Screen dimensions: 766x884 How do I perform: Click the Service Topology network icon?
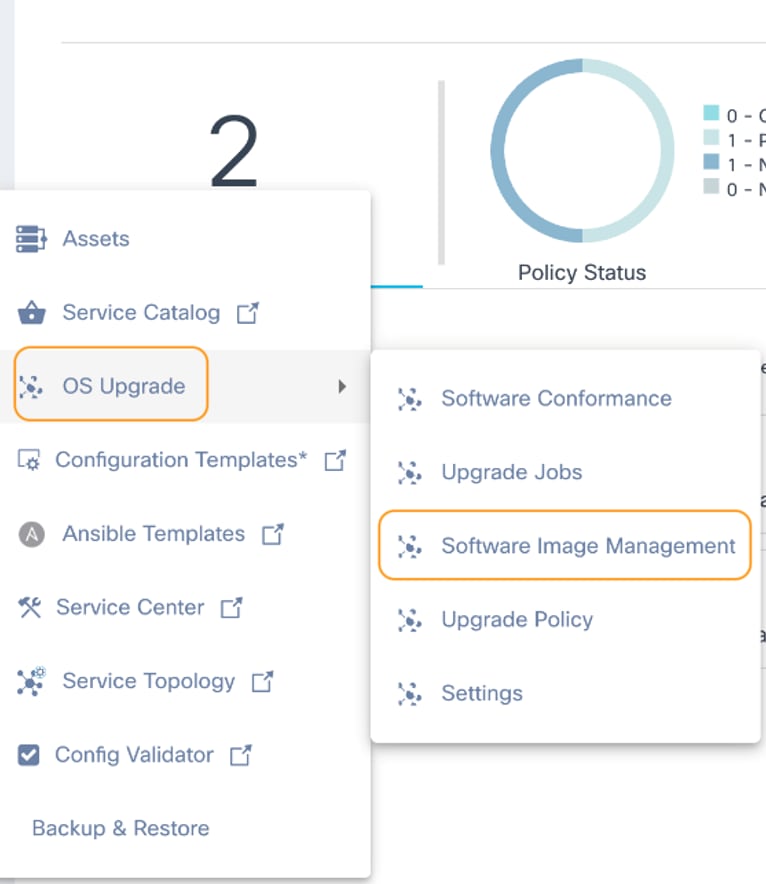(x=32, y=681)
